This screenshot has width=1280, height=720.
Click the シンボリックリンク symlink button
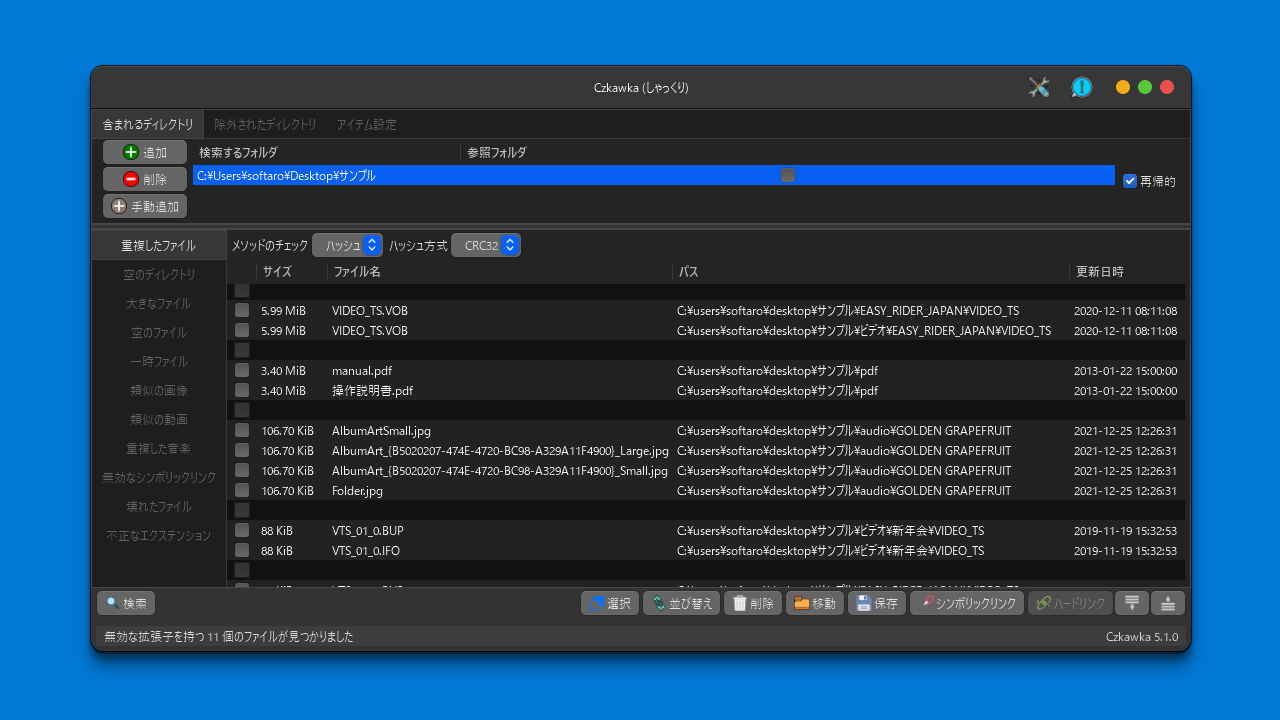point(967,603)
